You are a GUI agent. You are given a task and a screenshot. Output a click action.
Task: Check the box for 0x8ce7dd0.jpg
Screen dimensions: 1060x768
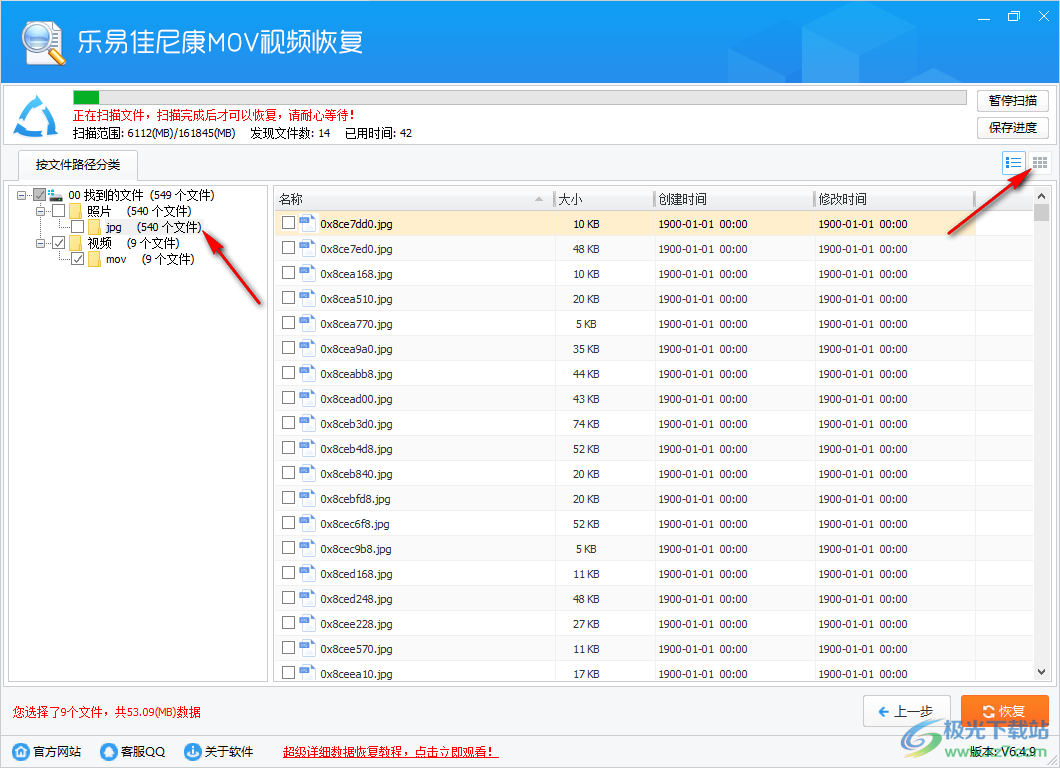pyautogui.click(x=289, y=222)
